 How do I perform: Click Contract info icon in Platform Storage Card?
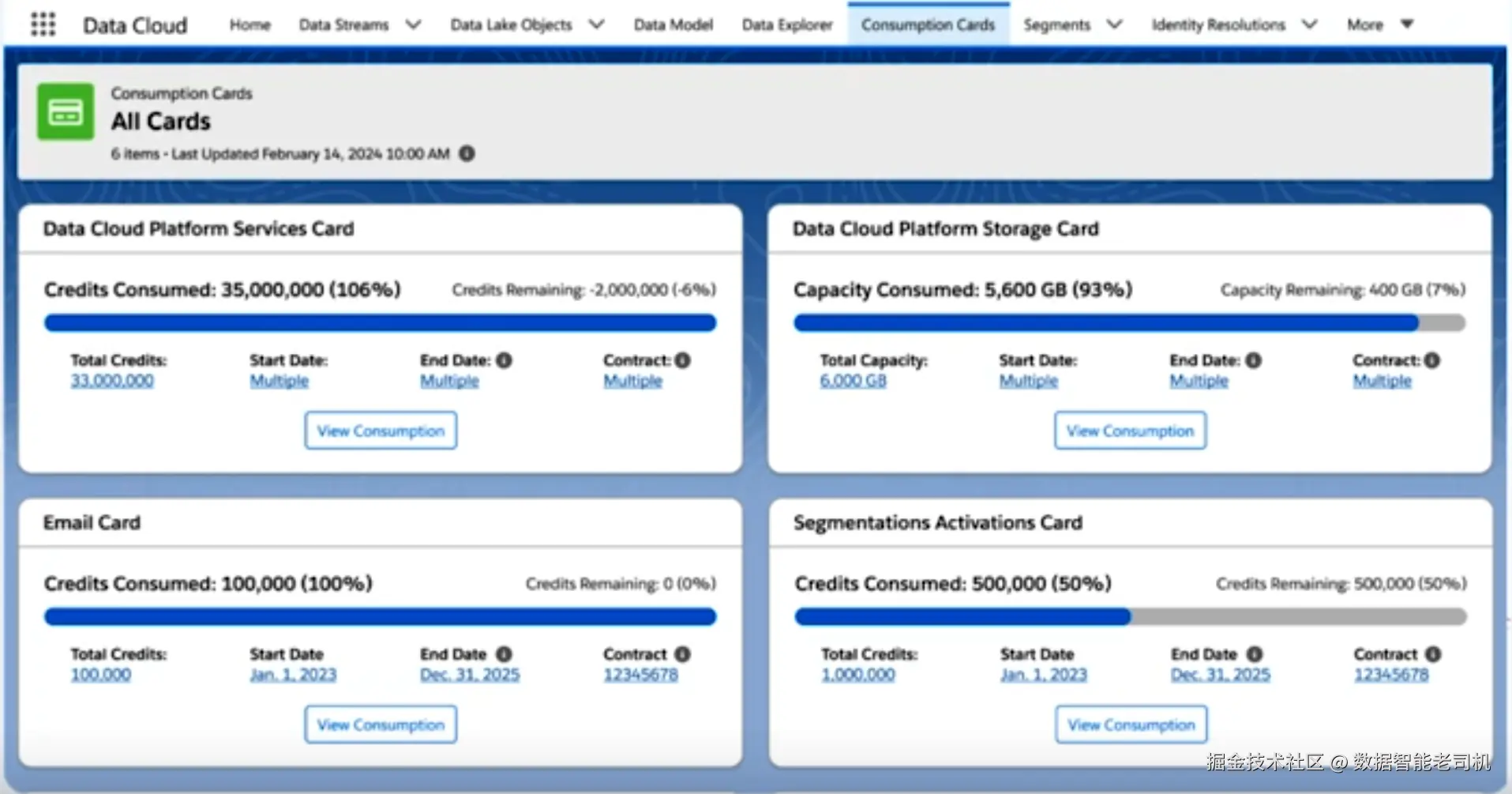pos(1432,360)
